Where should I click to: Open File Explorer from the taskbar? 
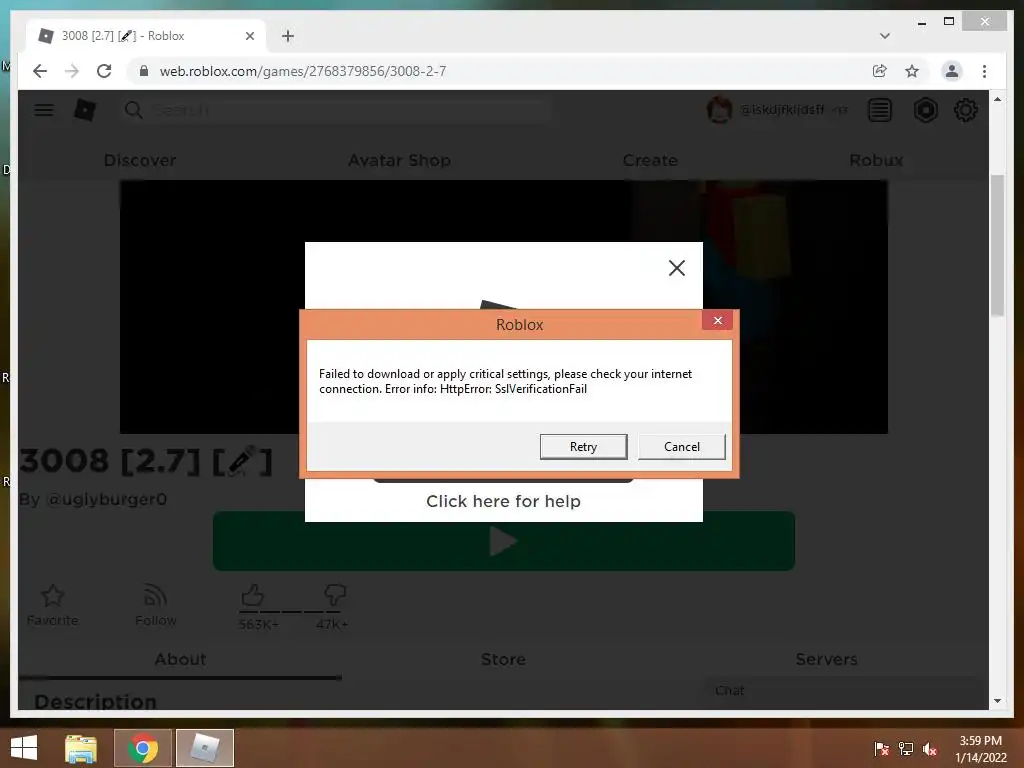(80, 748)
